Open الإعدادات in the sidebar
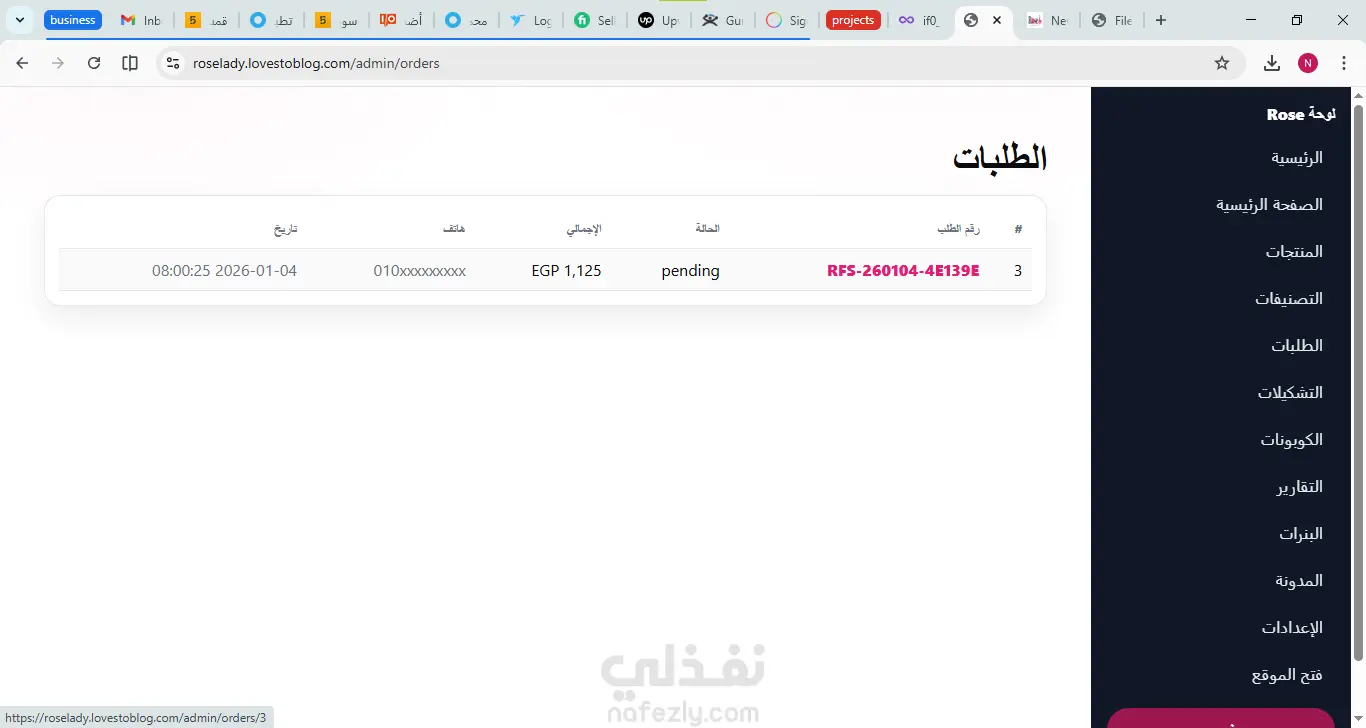 [1292, 628]
